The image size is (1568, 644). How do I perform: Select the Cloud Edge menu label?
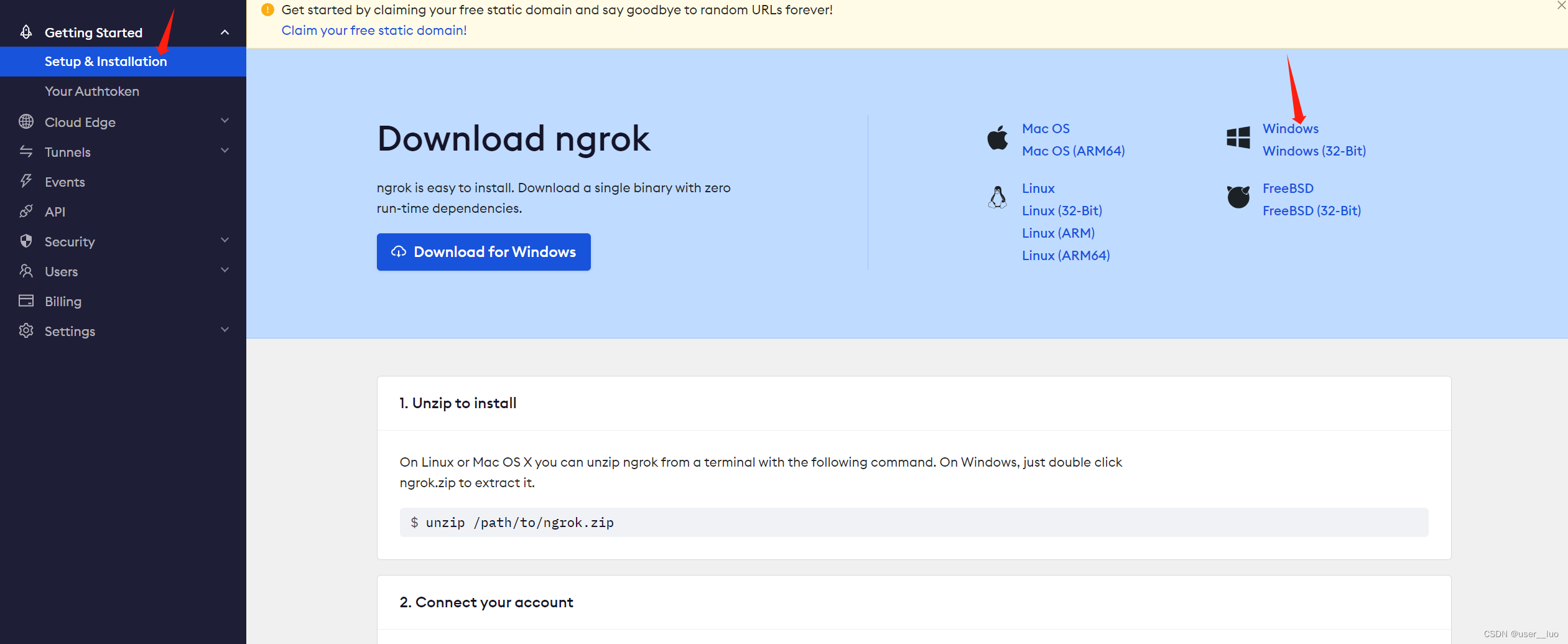80,122
